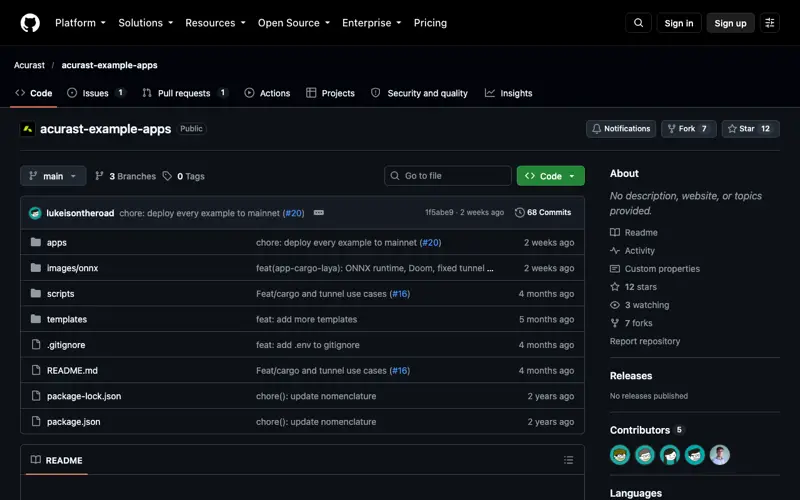
Task: Open the green Code dropdown button
Action: click(551, 176)
